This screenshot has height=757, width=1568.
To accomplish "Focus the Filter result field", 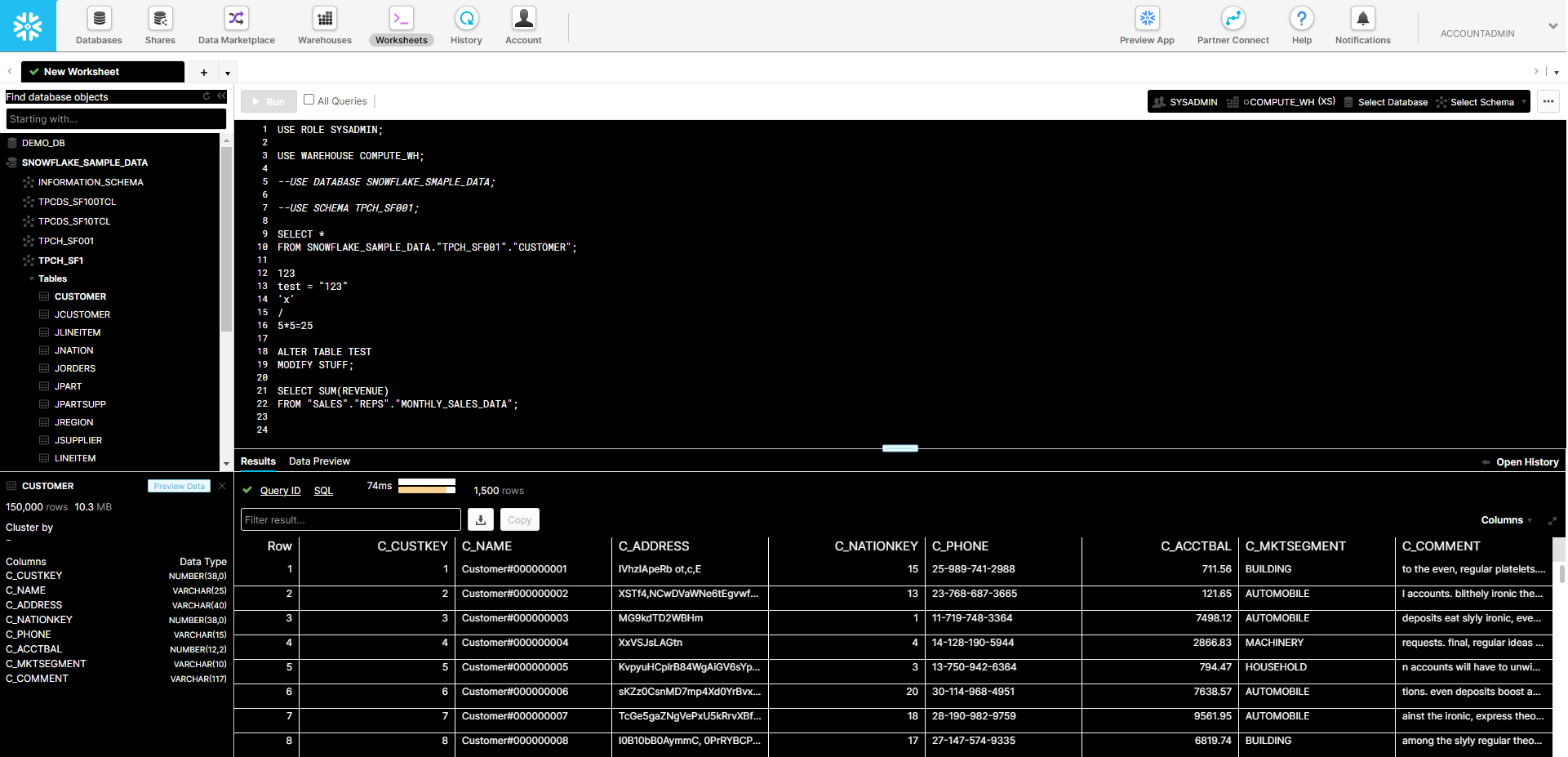I will pyautogui.click(x=351, y=519).
